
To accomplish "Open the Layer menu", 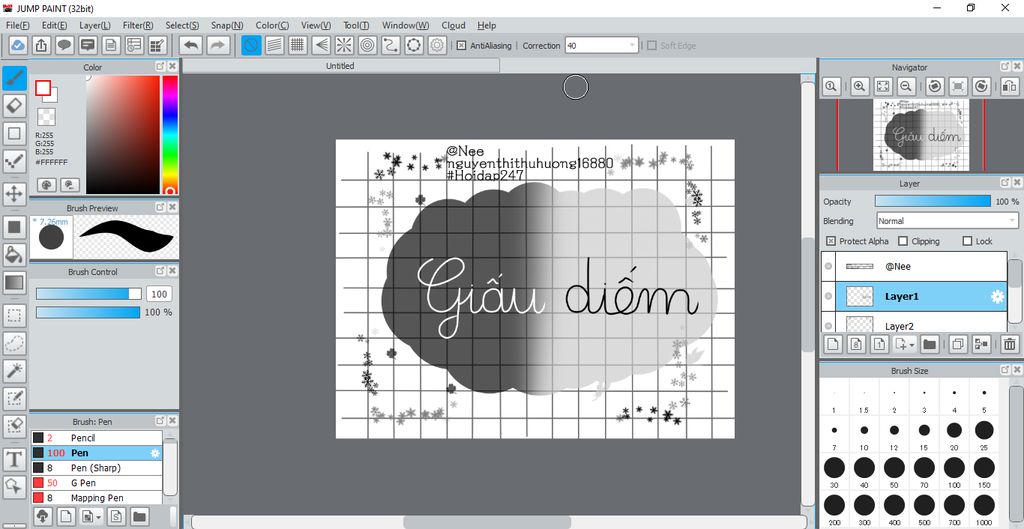I will 95,25.
